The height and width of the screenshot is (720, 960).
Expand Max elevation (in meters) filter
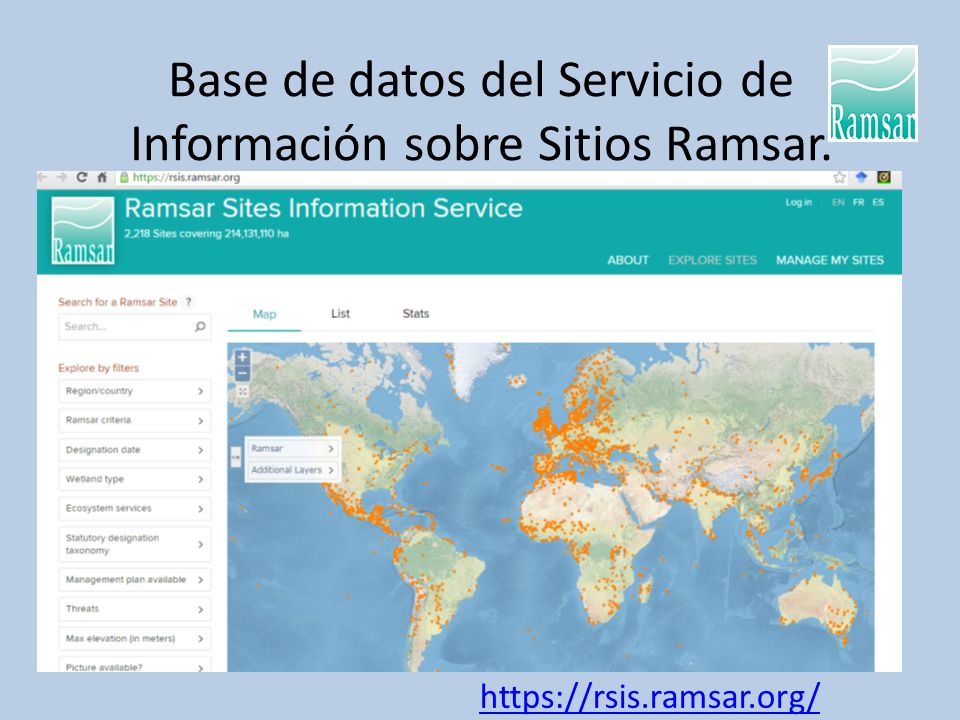coord(135,639)
